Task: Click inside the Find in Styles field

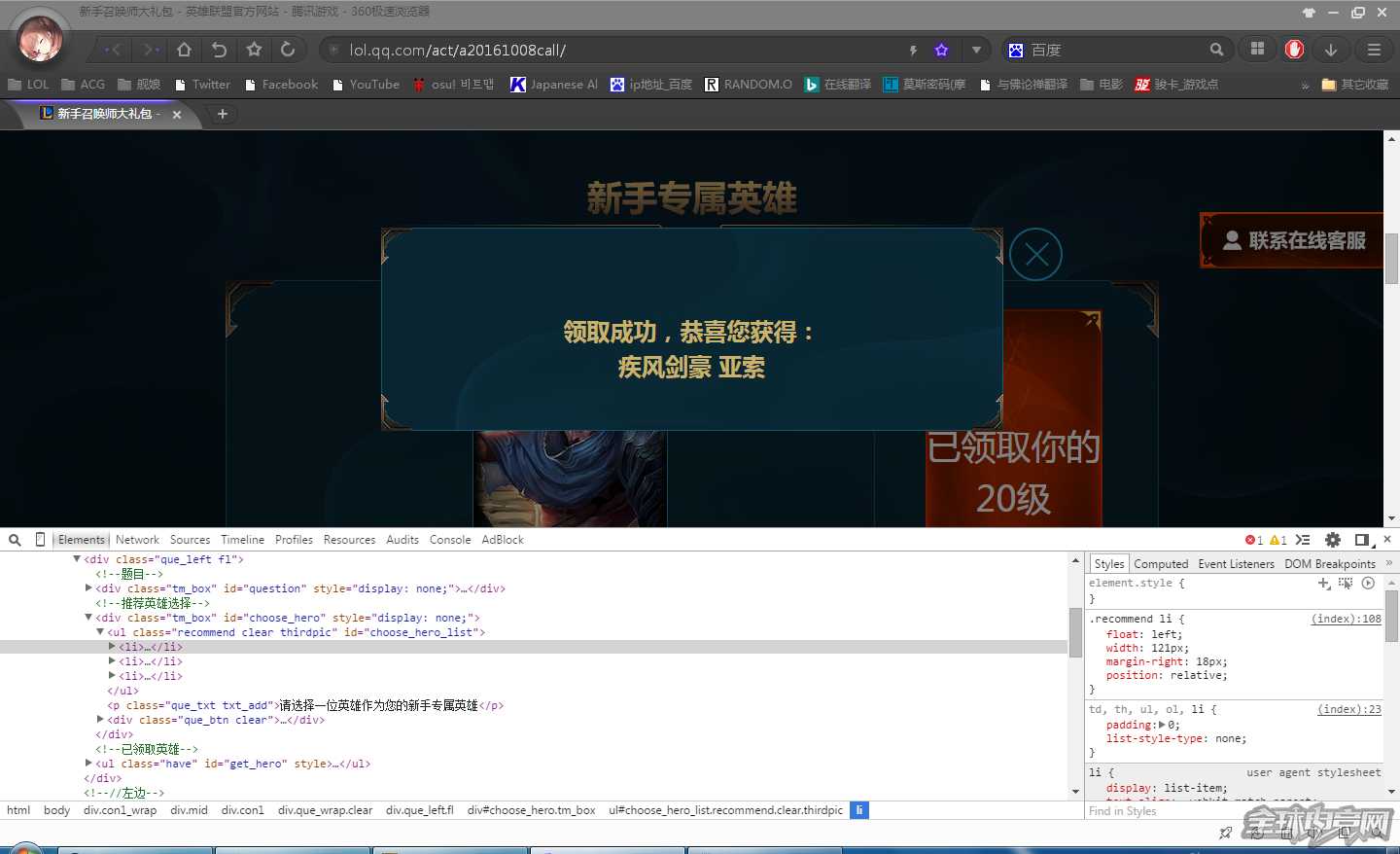Action: tap(1147, 810)
